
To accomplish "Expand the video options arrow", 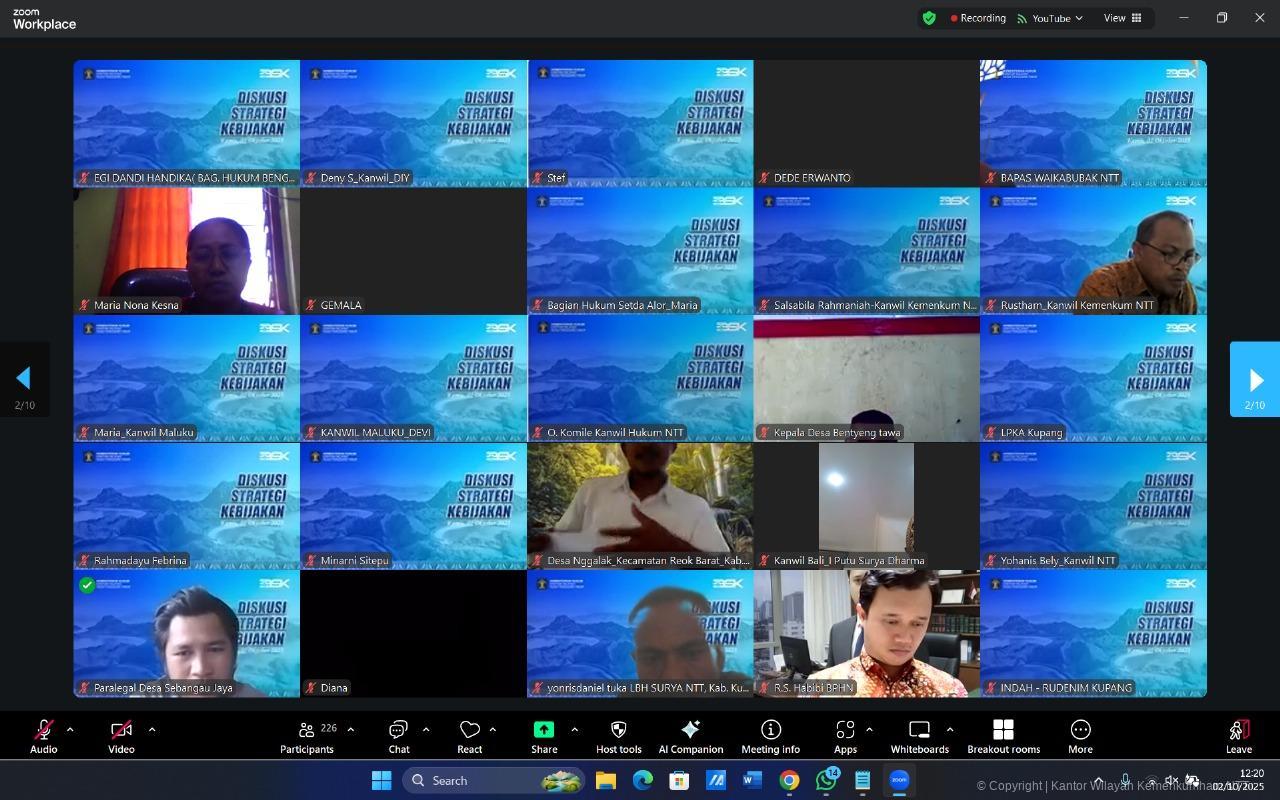I will [152, 730].
